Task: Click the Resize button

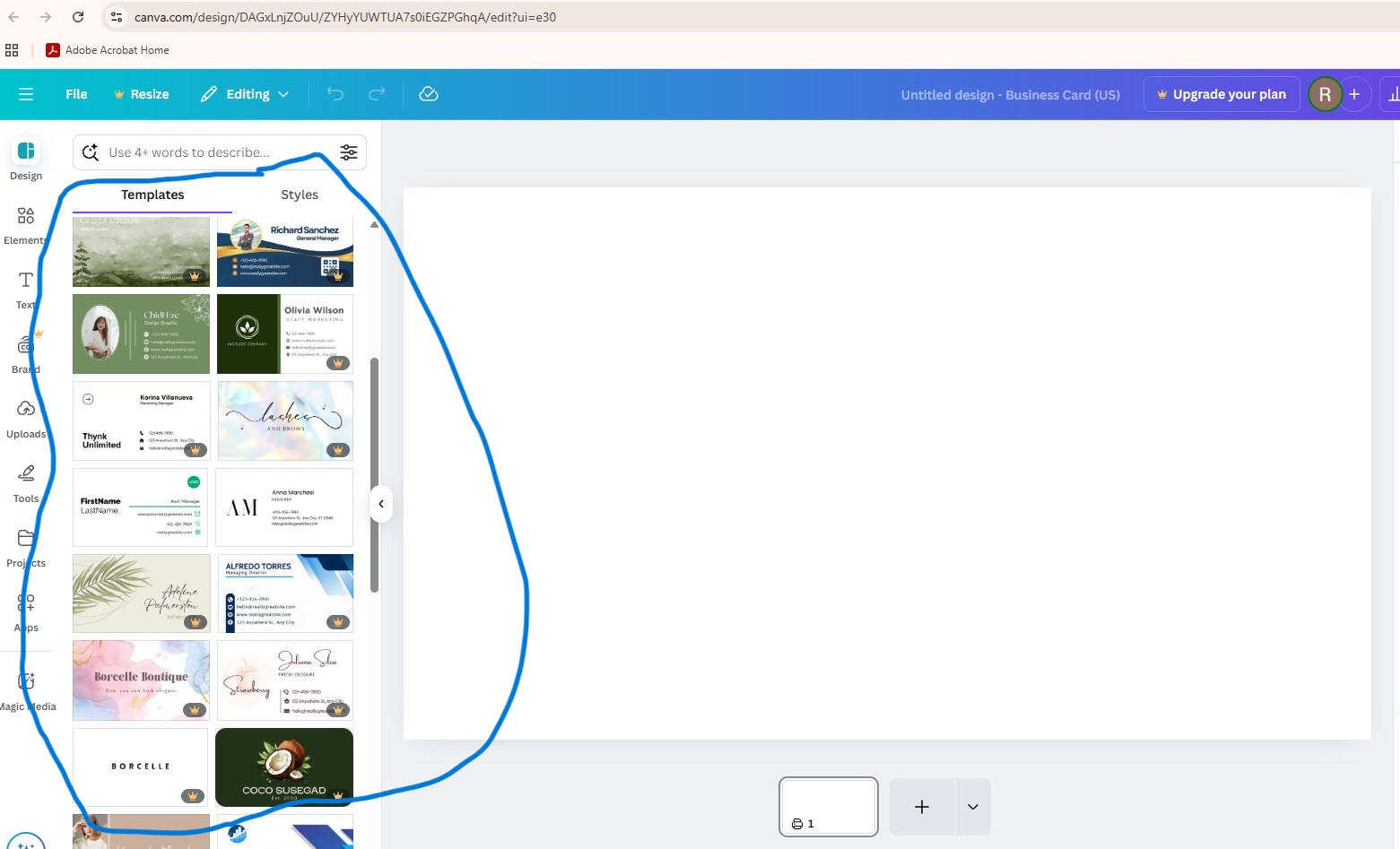Action: pos(141,94)
